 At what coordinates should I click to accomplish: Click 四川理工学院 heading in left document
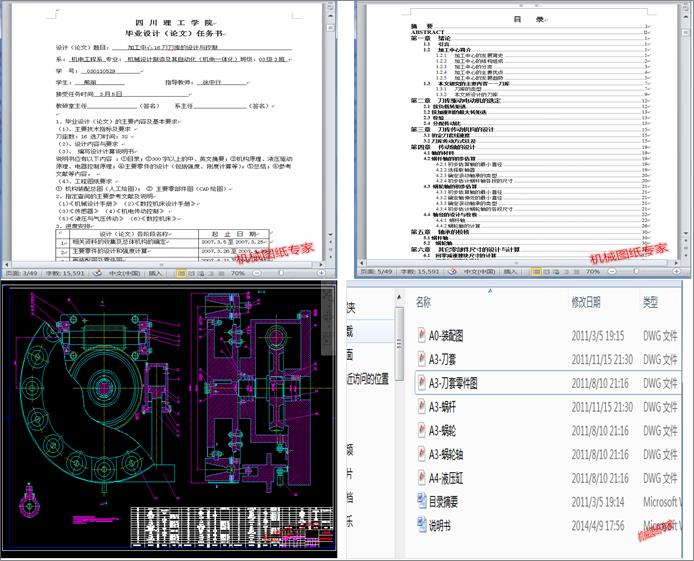[174, 23]
